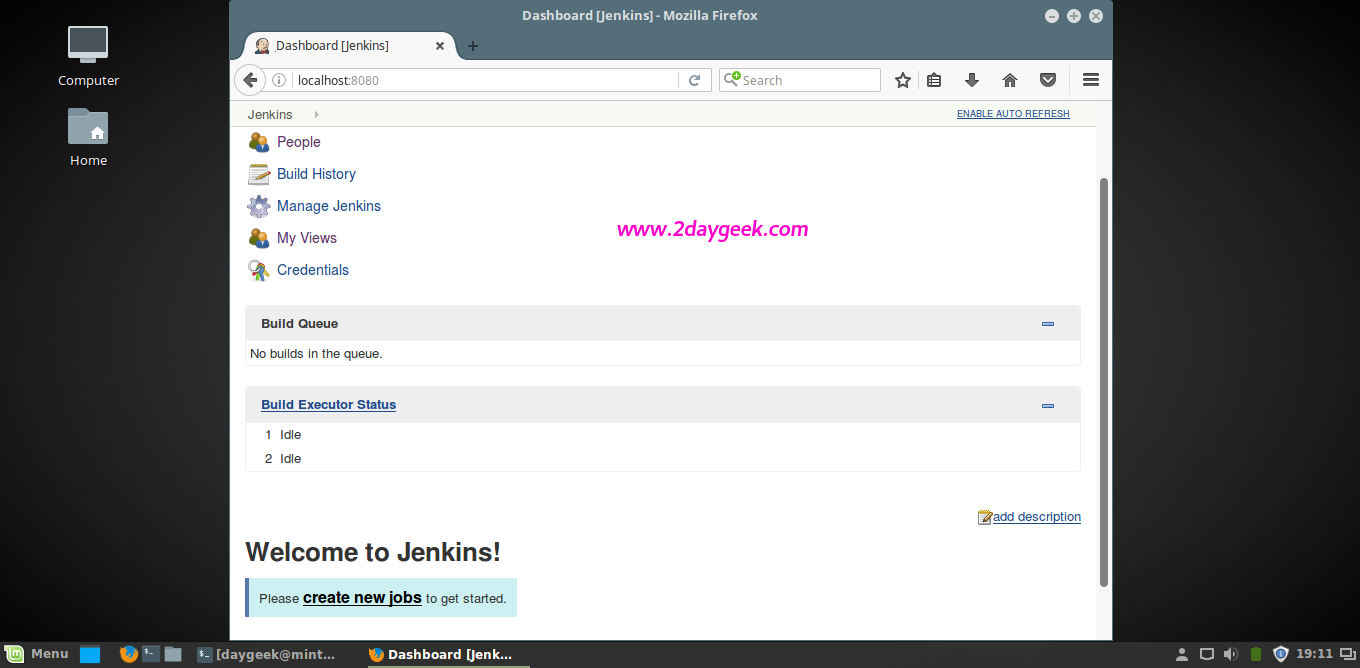Click the 19:11 clock in the panel
1360x668 pixels.
point(1314,654)
